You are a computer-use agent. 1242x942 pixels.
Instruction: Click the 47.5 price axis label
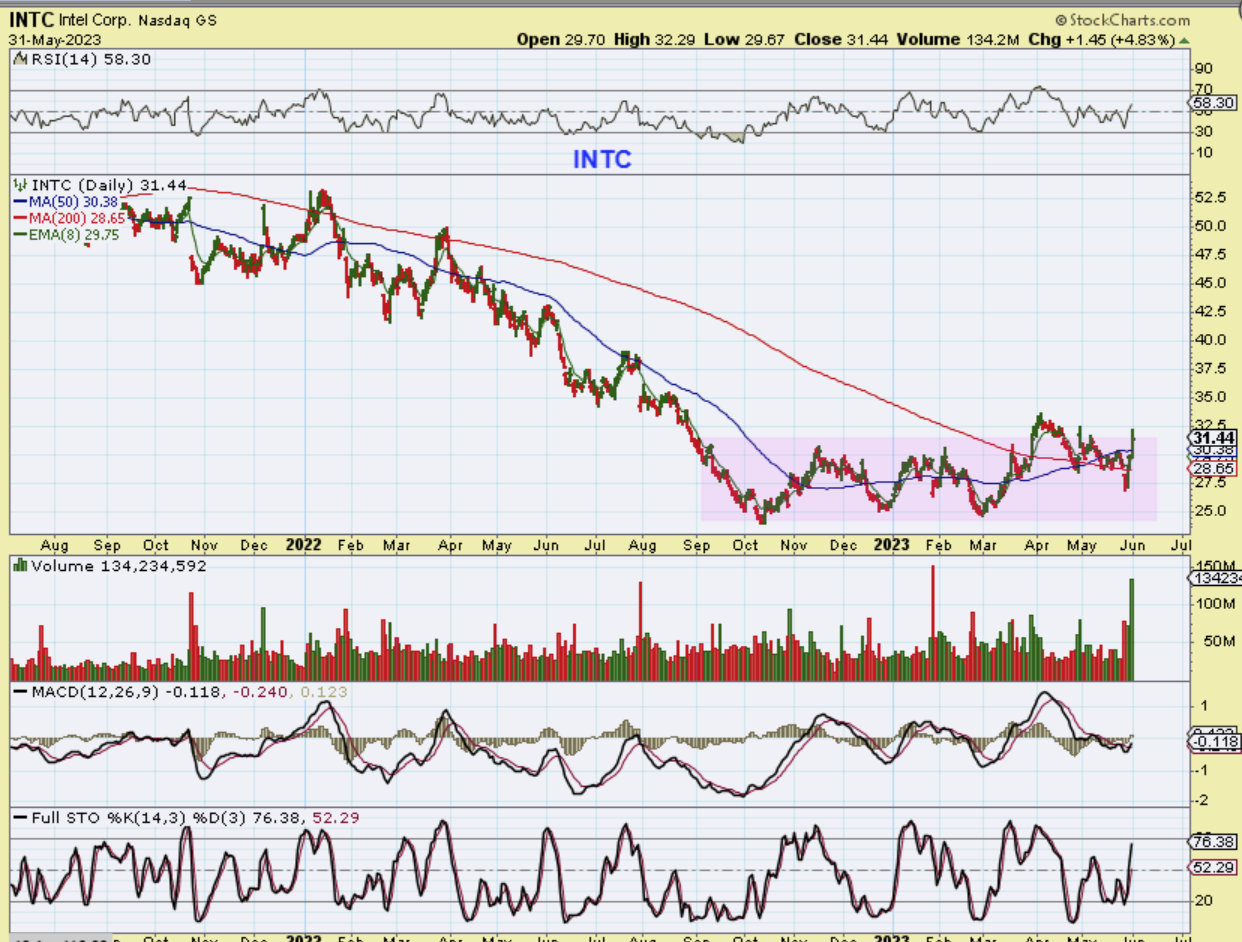[1211, 254]
